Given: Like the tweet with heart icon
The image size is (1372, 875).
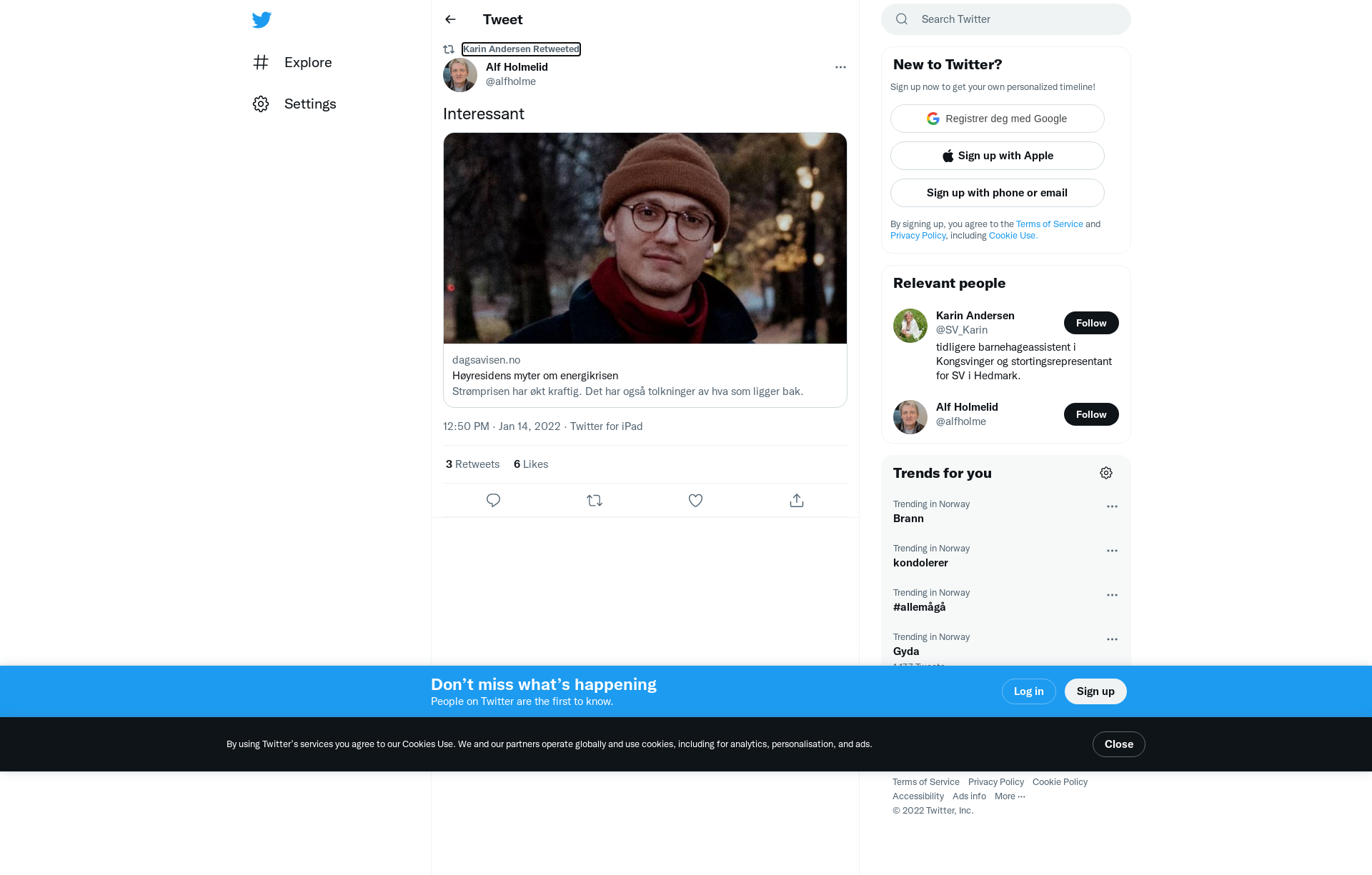Looking at the screenshot, I should click(695, 501).
